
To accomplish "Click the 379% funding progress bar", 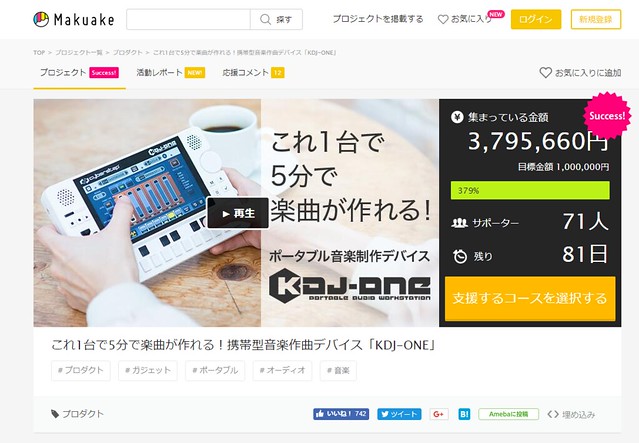I will click(530, 190).
